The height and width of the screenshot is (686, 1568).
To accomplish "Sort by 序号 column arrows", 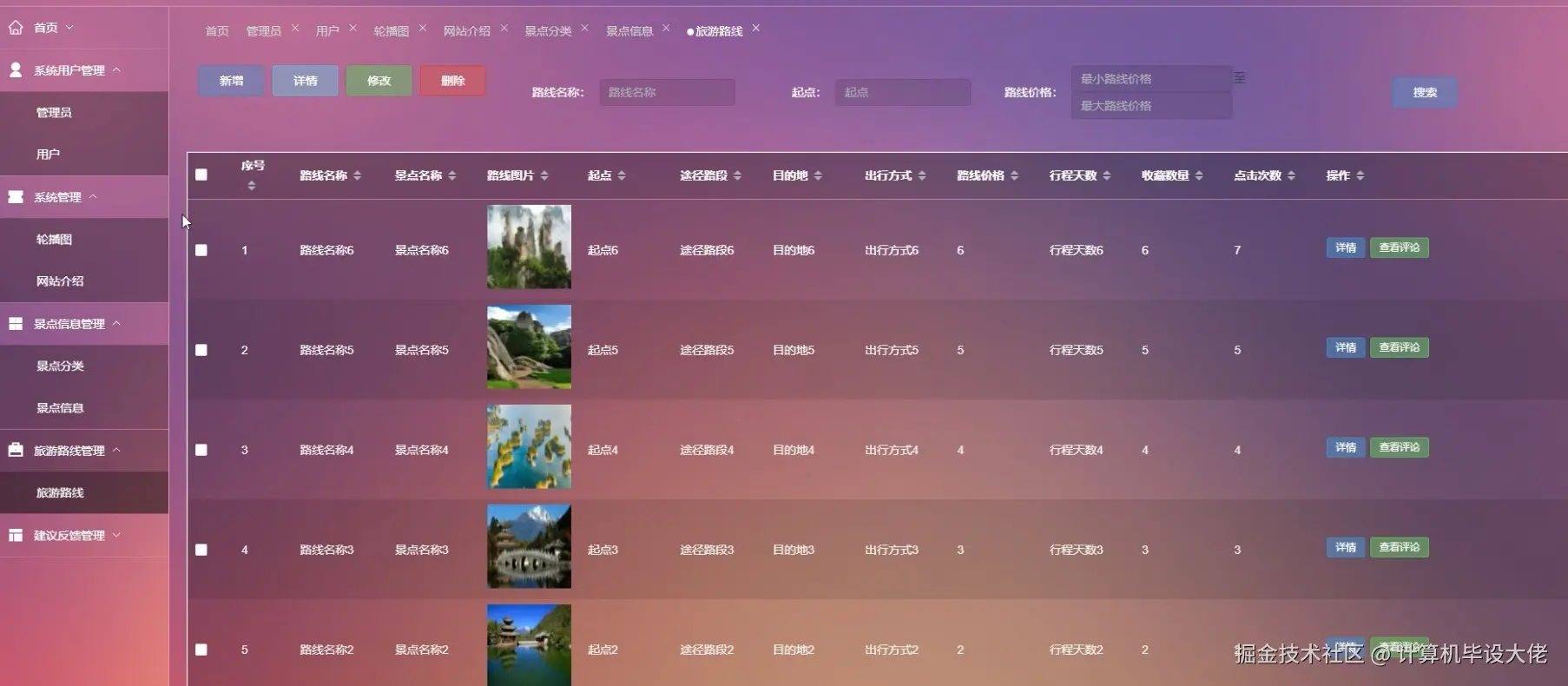I will pos(252,186).
